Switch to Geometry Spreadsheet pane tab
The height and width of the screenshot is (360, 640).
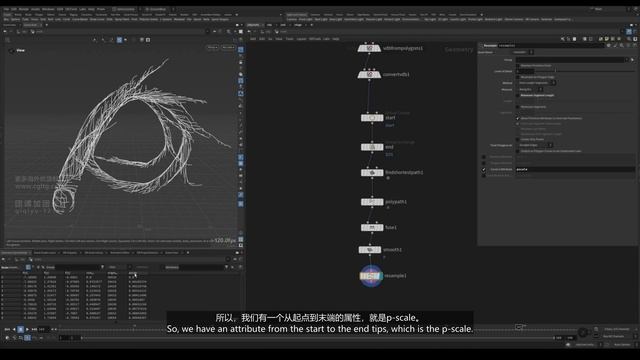click(15, 253)
